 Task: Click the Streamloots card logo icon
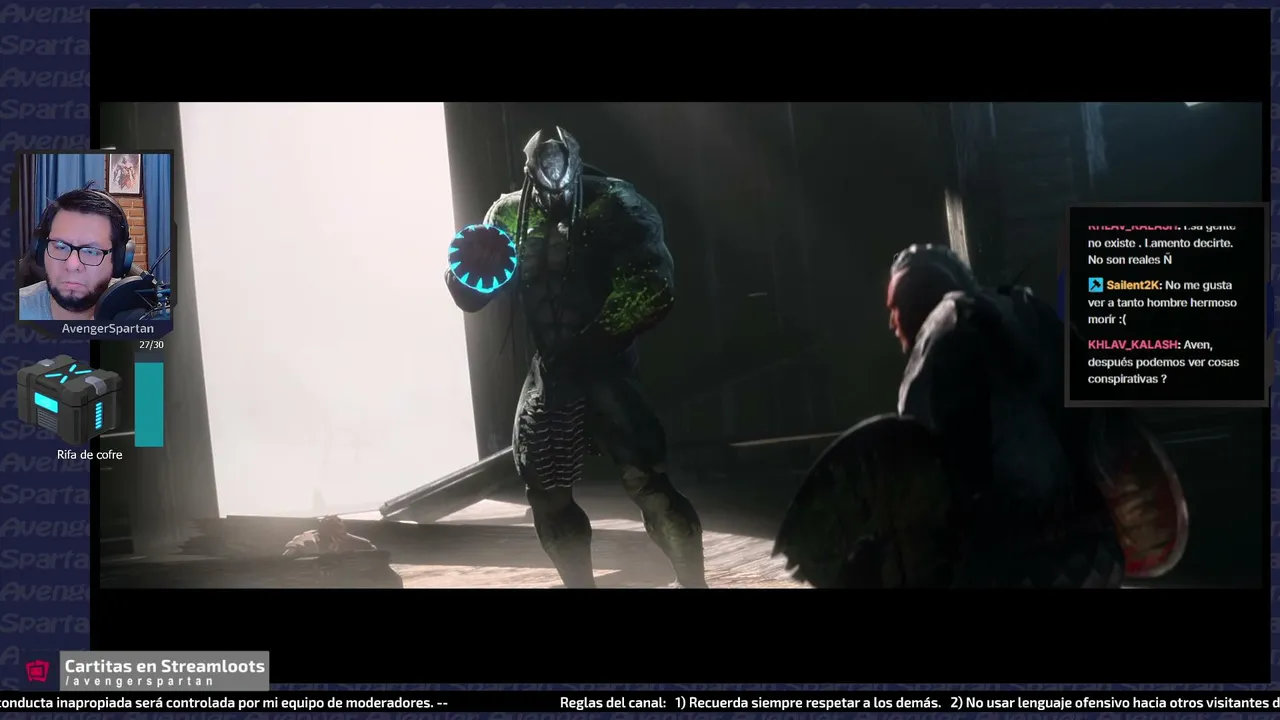[x=38, y=671]
